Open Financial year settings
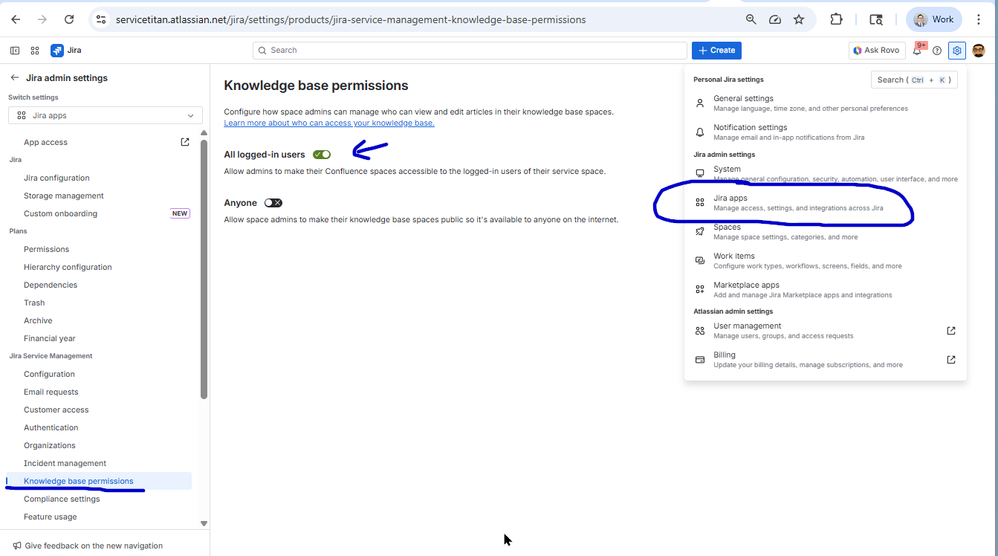The width and height of the screenshot is (998, 556). (x=50, y=338)
